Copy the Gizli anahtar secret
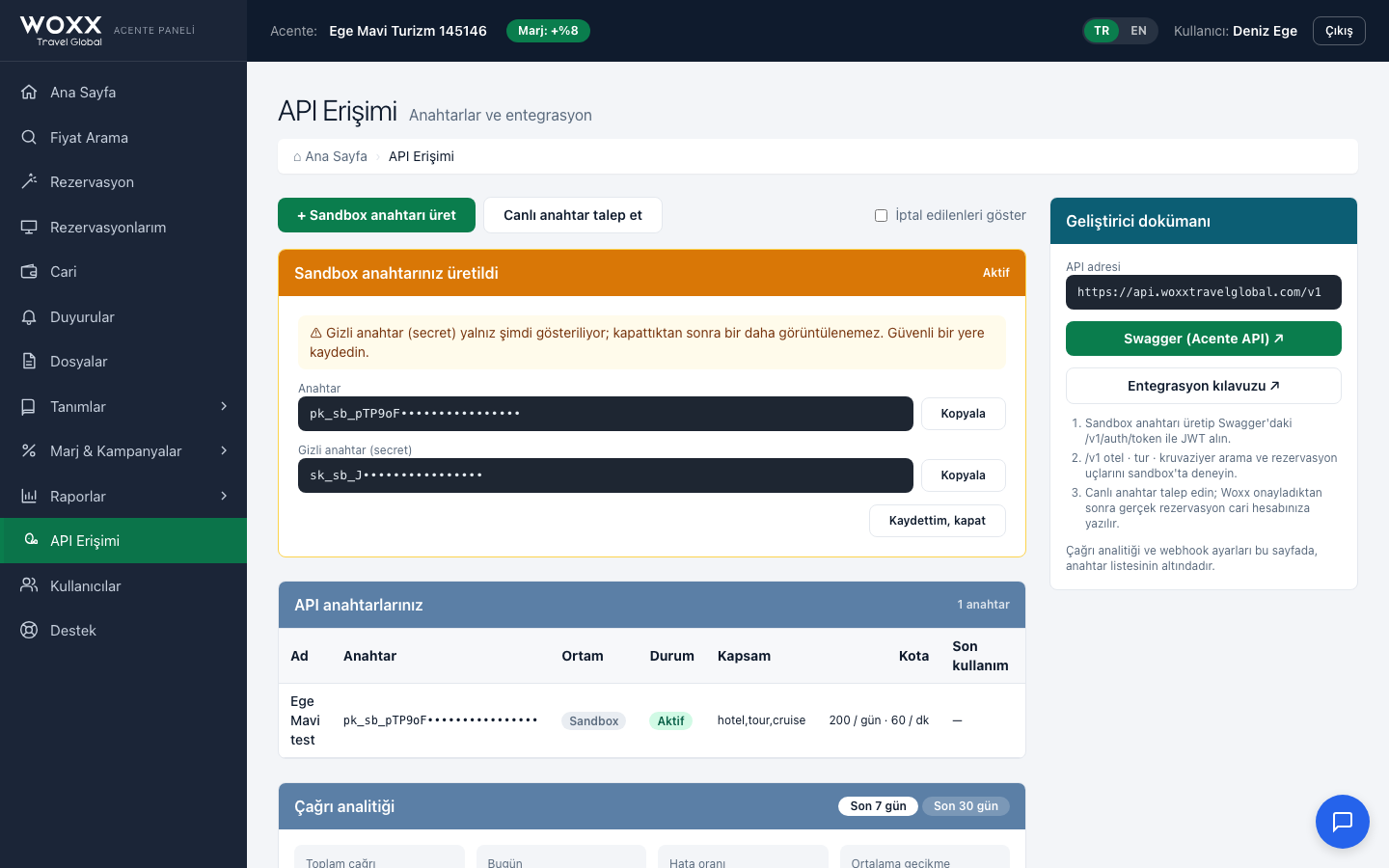Image resolution: width=1389 pixels, height=868 pixels. click(963, 475)
